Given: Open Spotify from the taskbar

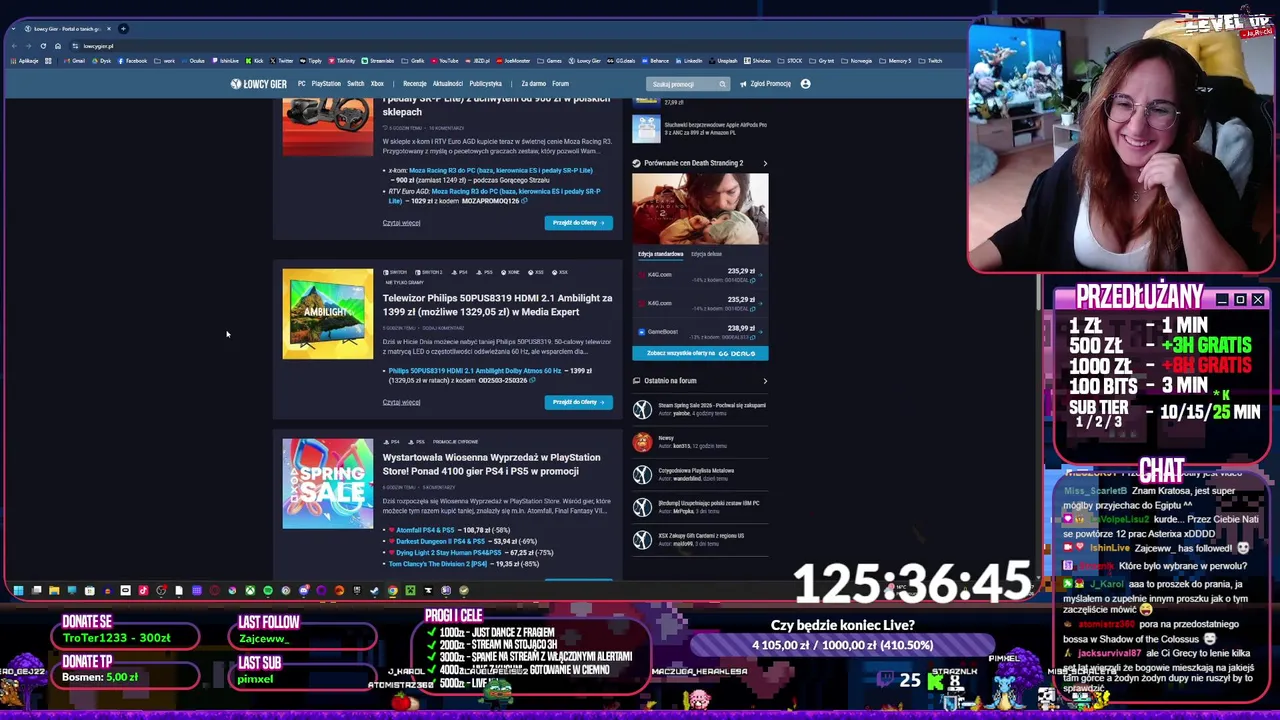Looking at the screenshot, I should [x=268, y=591].
